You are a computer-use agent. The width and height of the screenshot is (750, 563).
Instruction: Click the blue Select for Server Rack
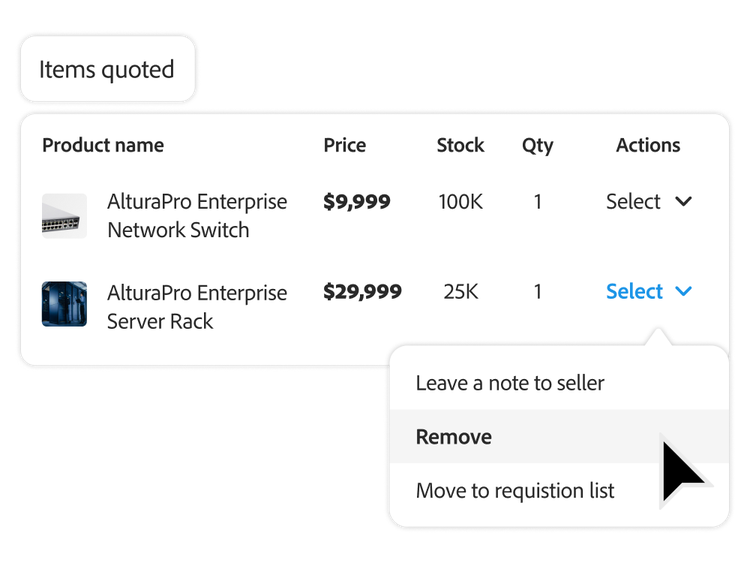[634, 292]
